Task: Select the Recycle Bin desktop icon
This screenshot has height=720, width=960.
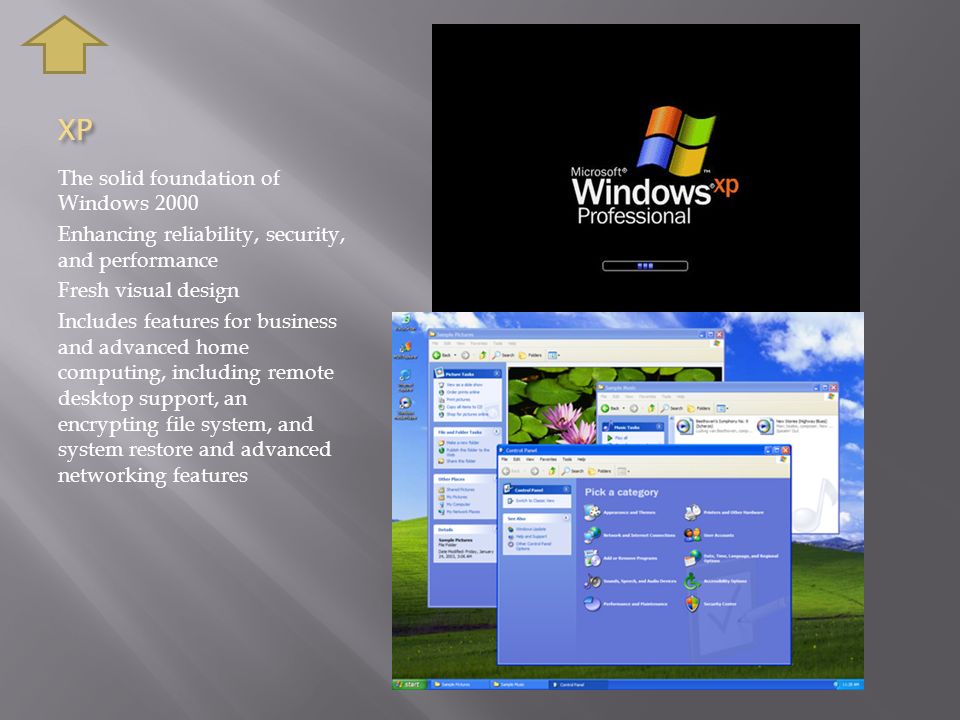Action: click(x=405, y=323)
